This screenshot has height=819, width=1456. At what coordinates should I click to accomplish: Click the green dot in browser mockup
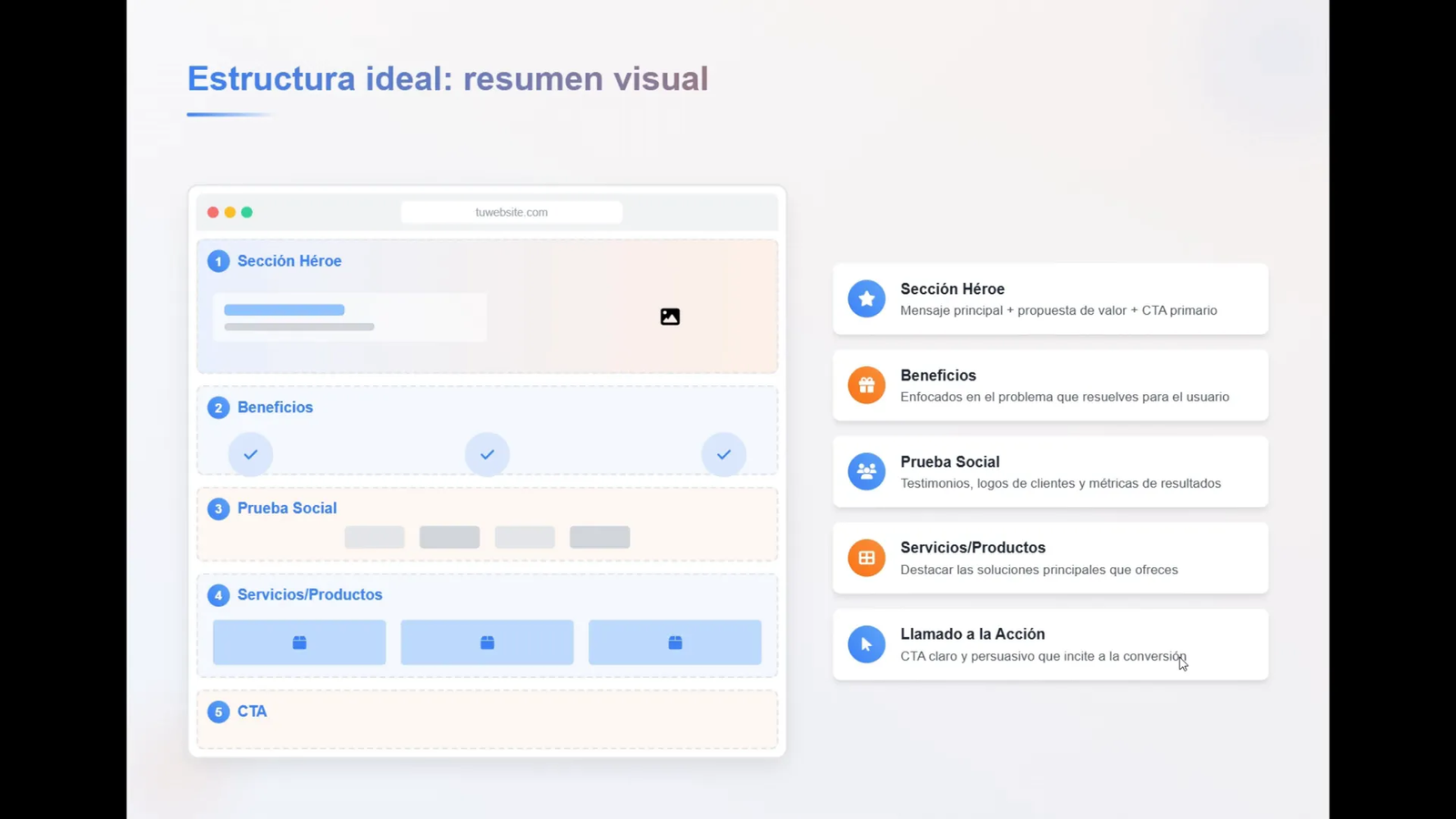(247, 212)
